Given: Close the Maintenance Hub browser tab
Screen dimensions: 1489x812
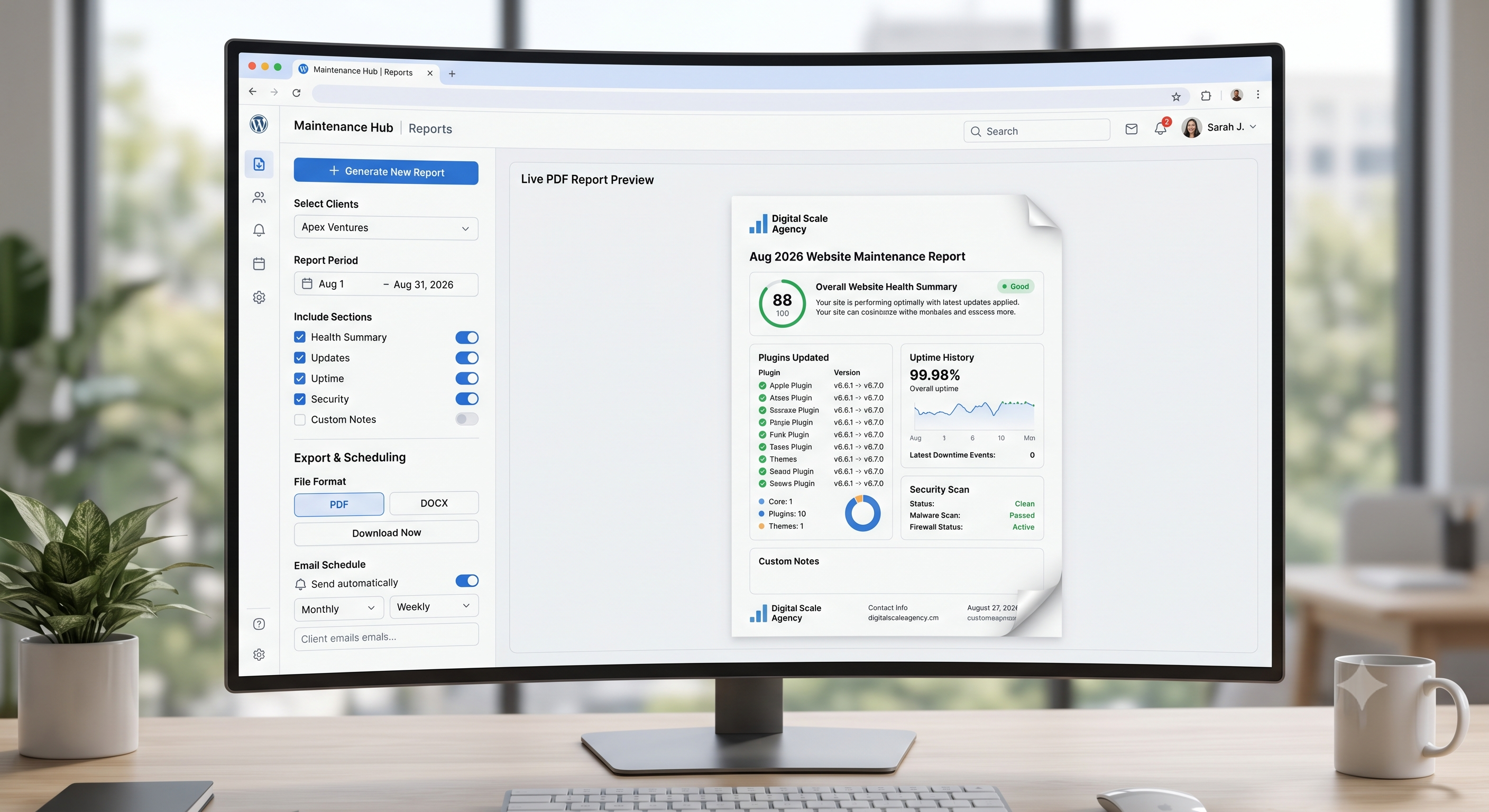Looking at the screenshot, I should pyautogui.click(x=429, y=73).
